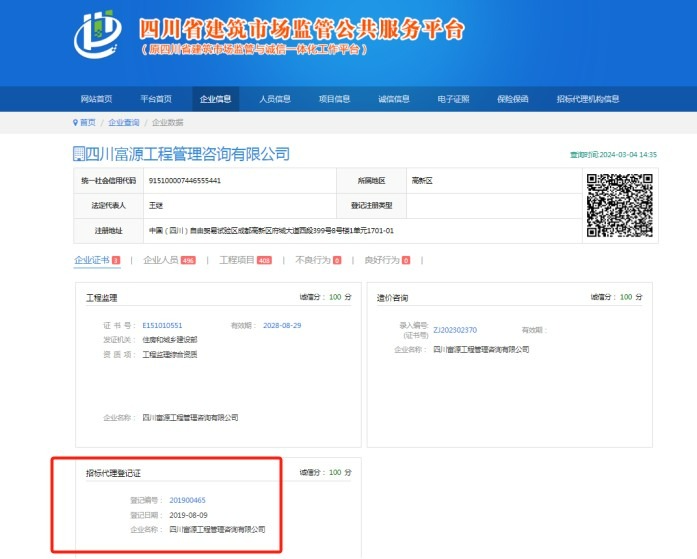This screenshot has width=697, height=559.
Task: Click the company title 四川富源工程管理咨询有限公司
Action: (x=187, y=154)
